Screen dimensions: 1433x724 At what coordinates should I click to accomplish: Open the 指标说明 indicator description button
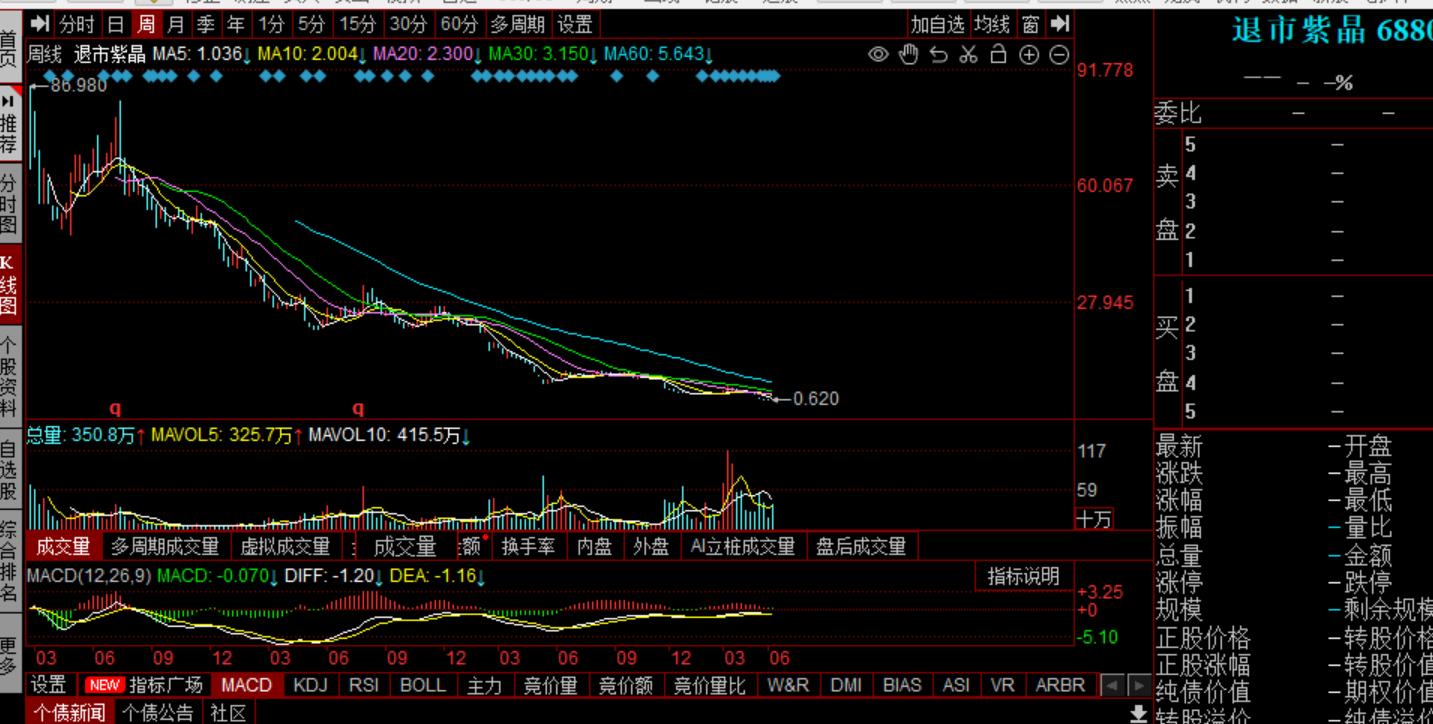pyautogui.click(x=1022, y=576)
